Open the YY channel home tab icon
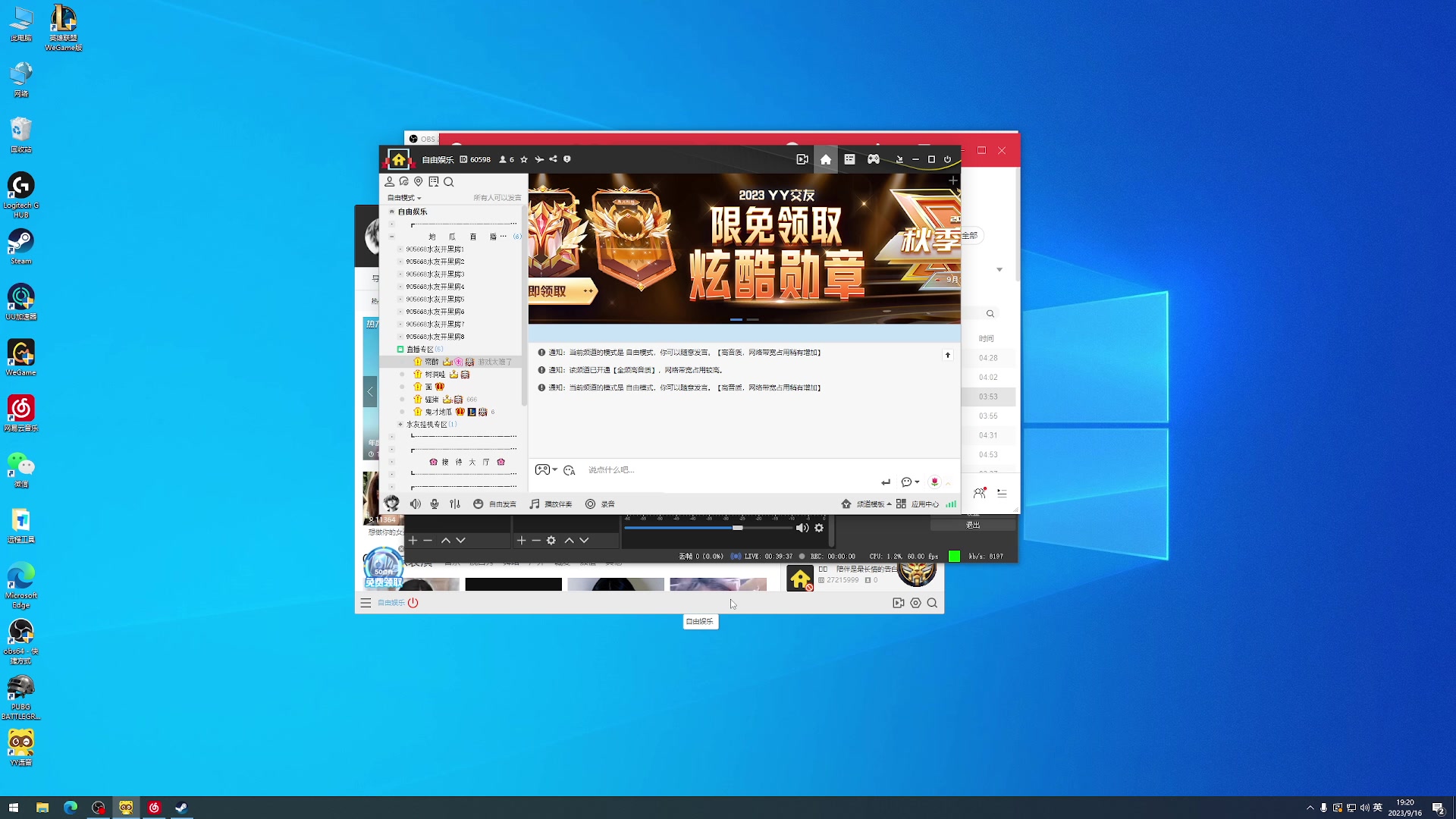The width and height of the screenshot is (1456, 819). [x=826, y=159]
